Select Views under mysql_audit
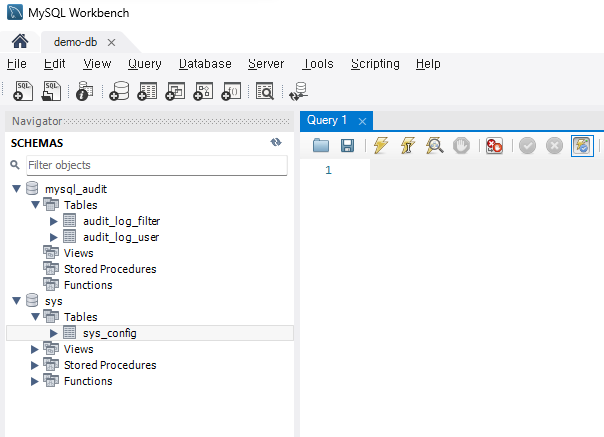Screen dimensions: 604x437 tap(79, 253)
